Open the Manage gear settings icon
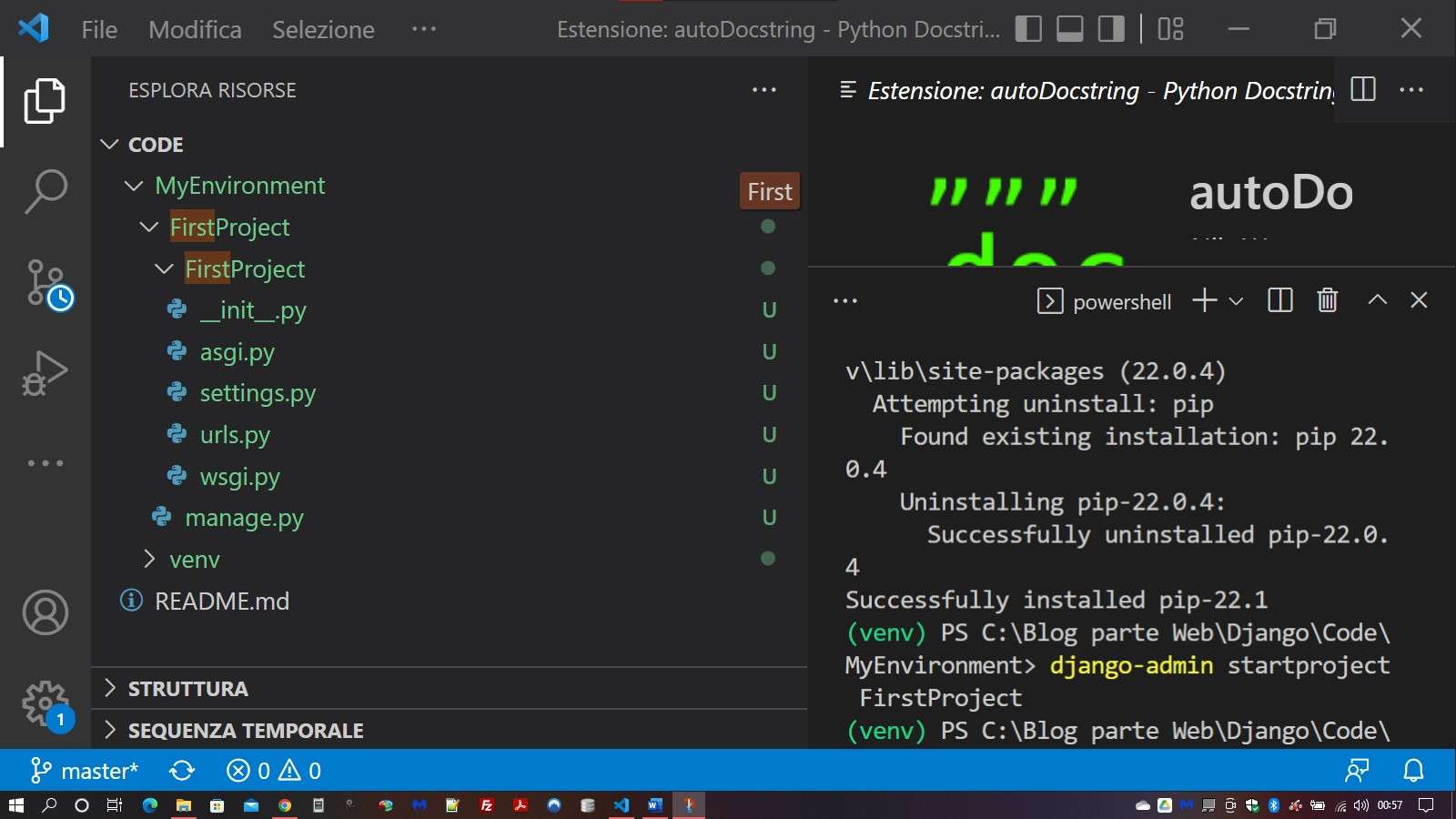1456x819 pixels. (46, 705)
